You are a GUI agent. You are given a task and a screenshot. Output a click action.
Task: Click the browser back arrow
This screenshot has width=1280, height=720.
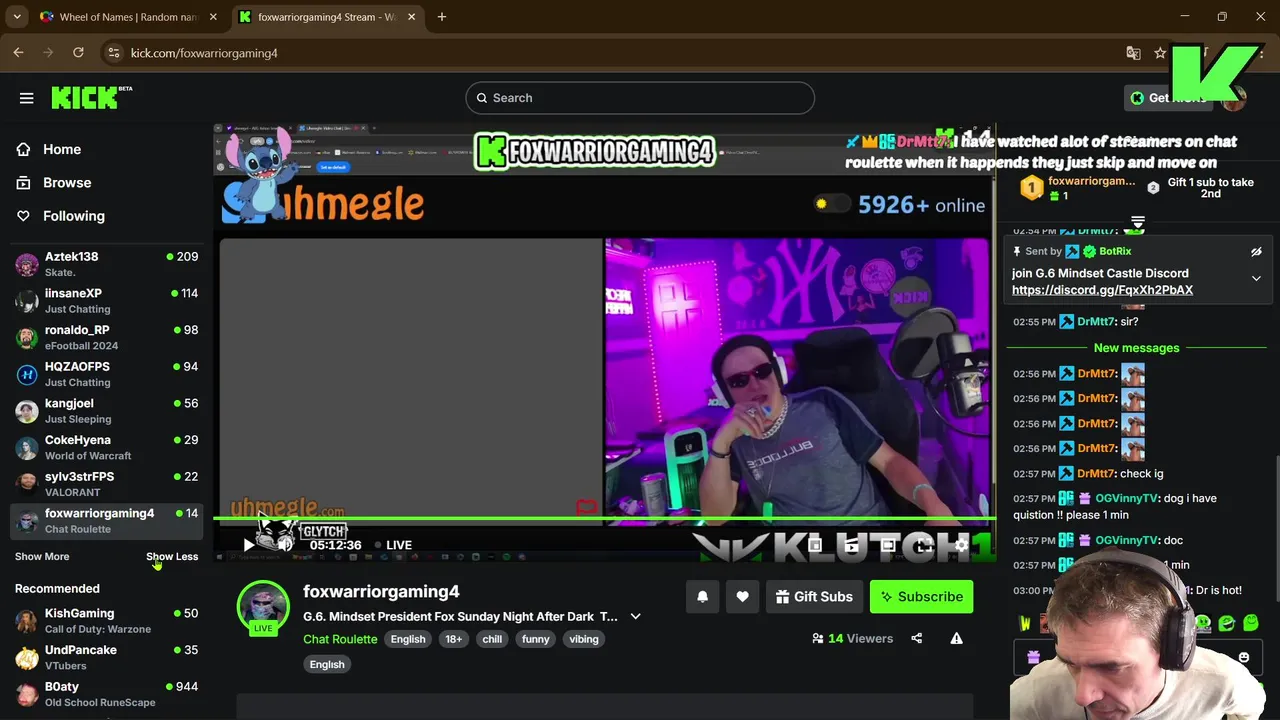(x=19, y=53)
